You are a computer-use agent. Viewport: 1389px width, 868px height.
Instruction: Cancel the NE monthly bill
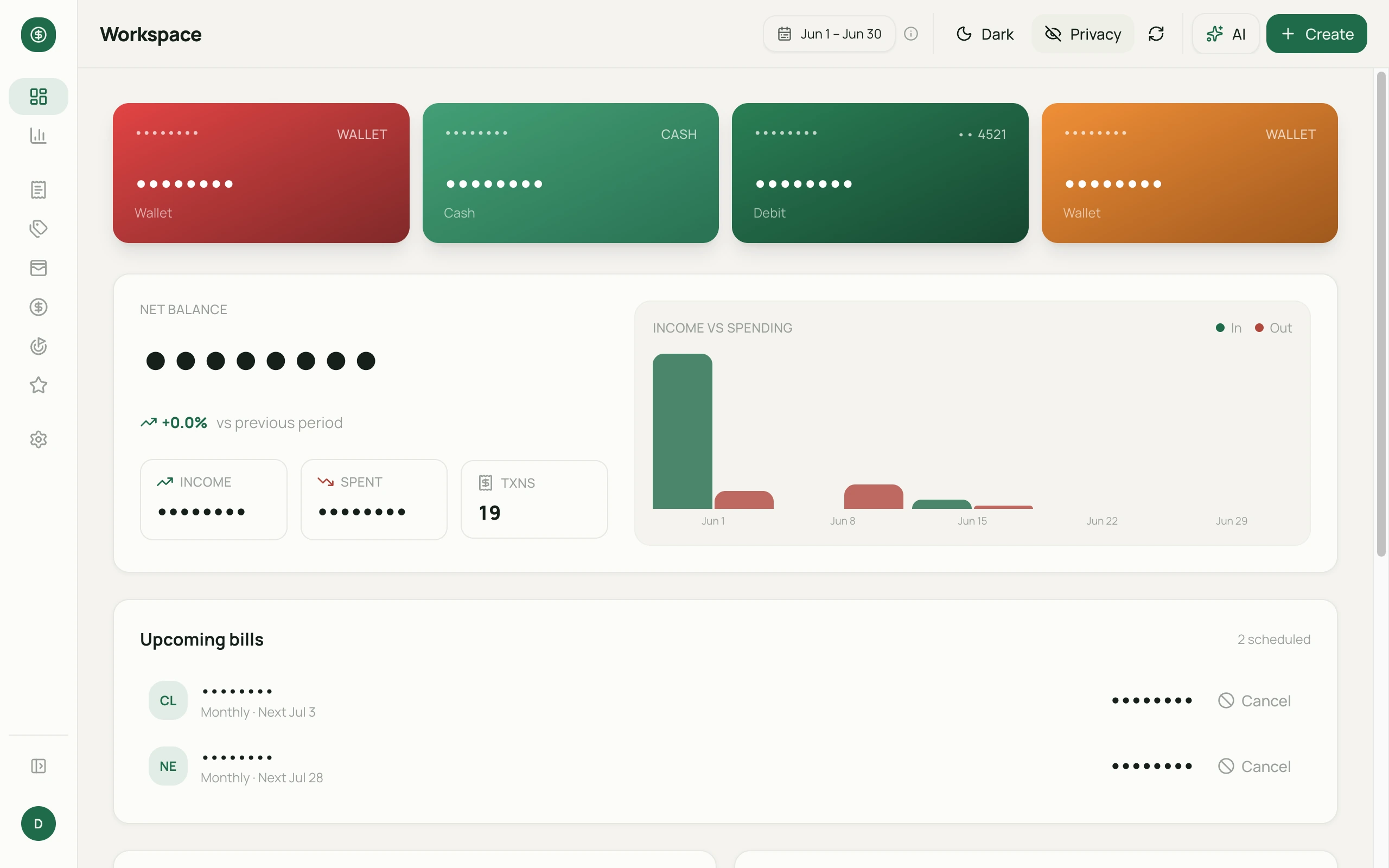(1254, 767)
